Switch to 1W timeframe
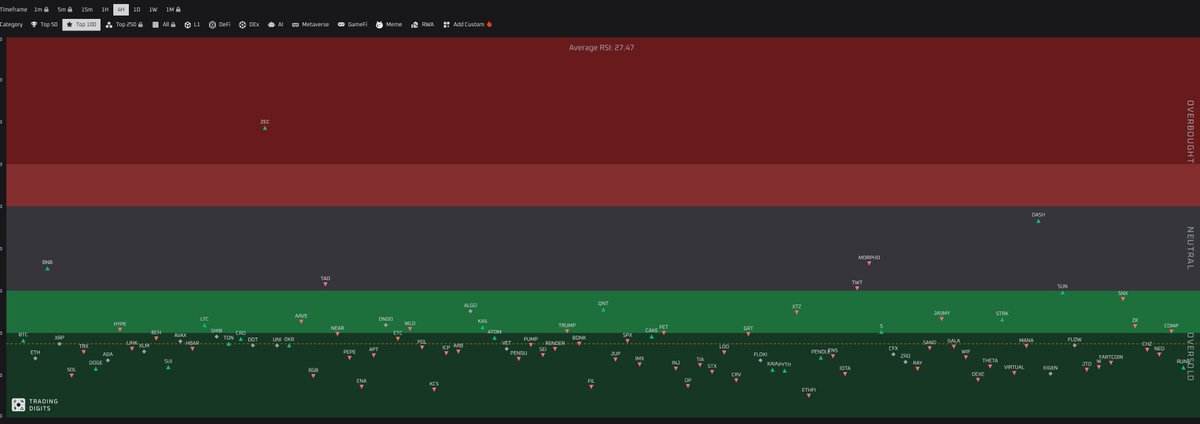Viewport: 1200px width, 424px height. 152,9
